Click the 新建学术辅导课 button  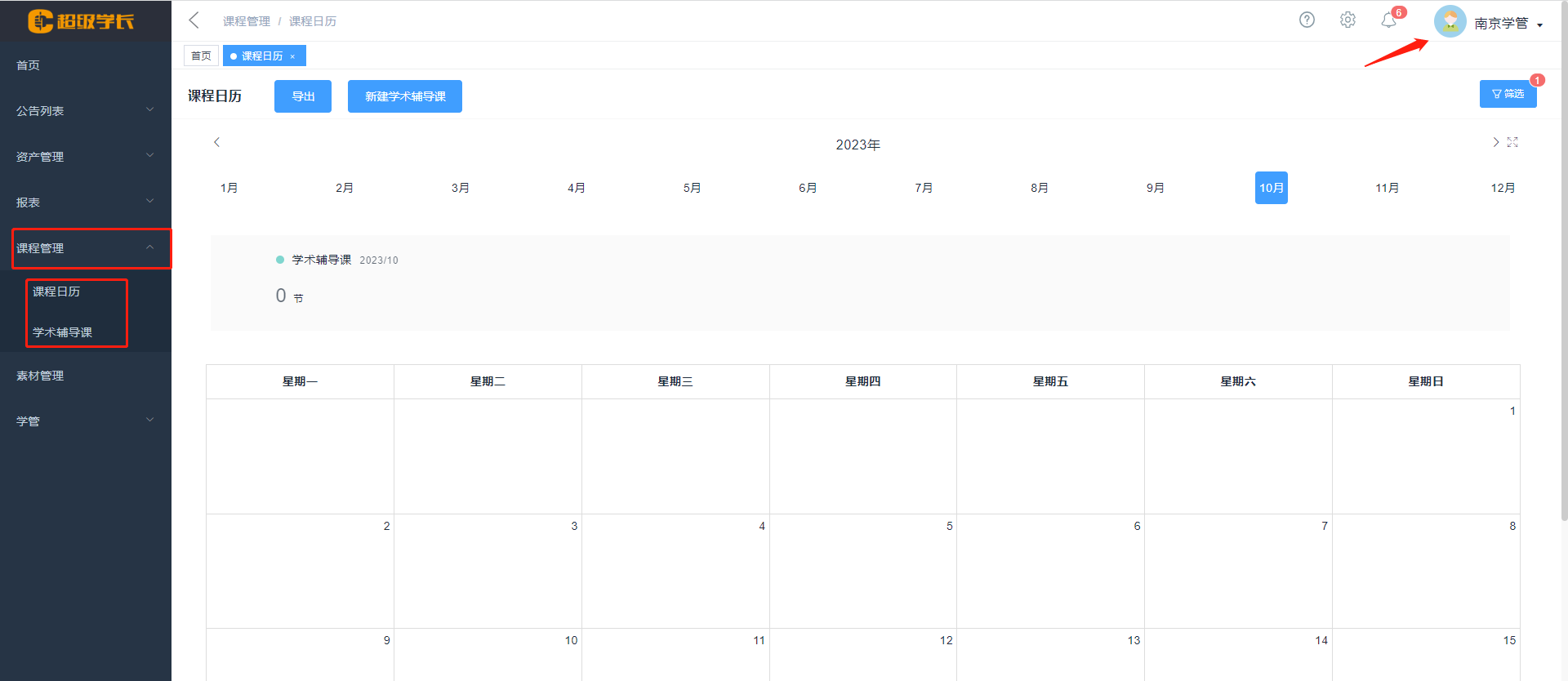pyautogui.click(x=405, y=96)
